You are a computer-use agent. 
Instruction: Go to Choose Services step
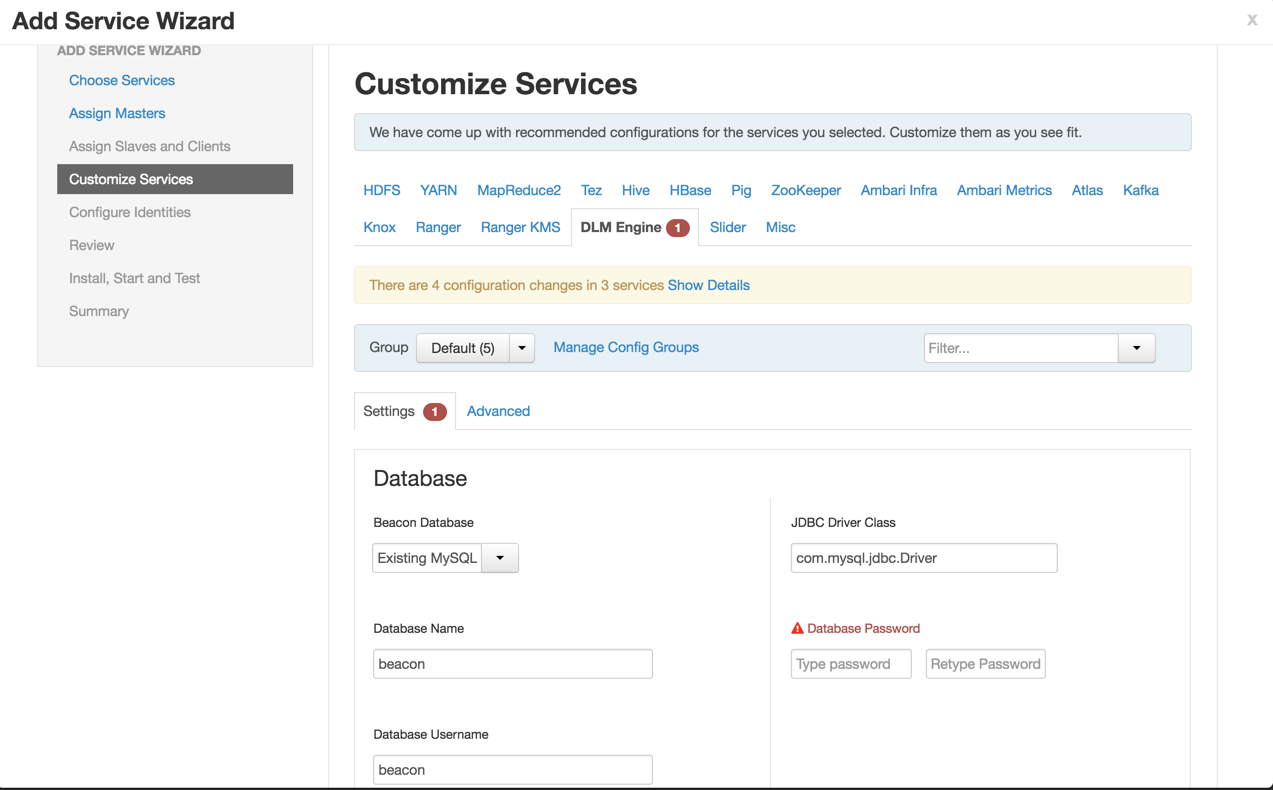122,80
